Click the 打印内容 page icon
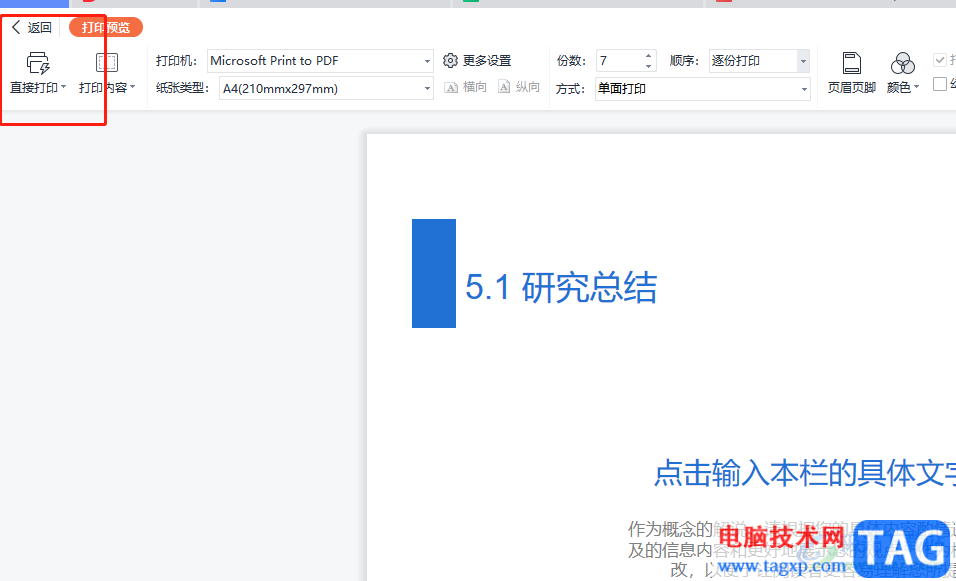956x581 pixels. tap(107, 63)
